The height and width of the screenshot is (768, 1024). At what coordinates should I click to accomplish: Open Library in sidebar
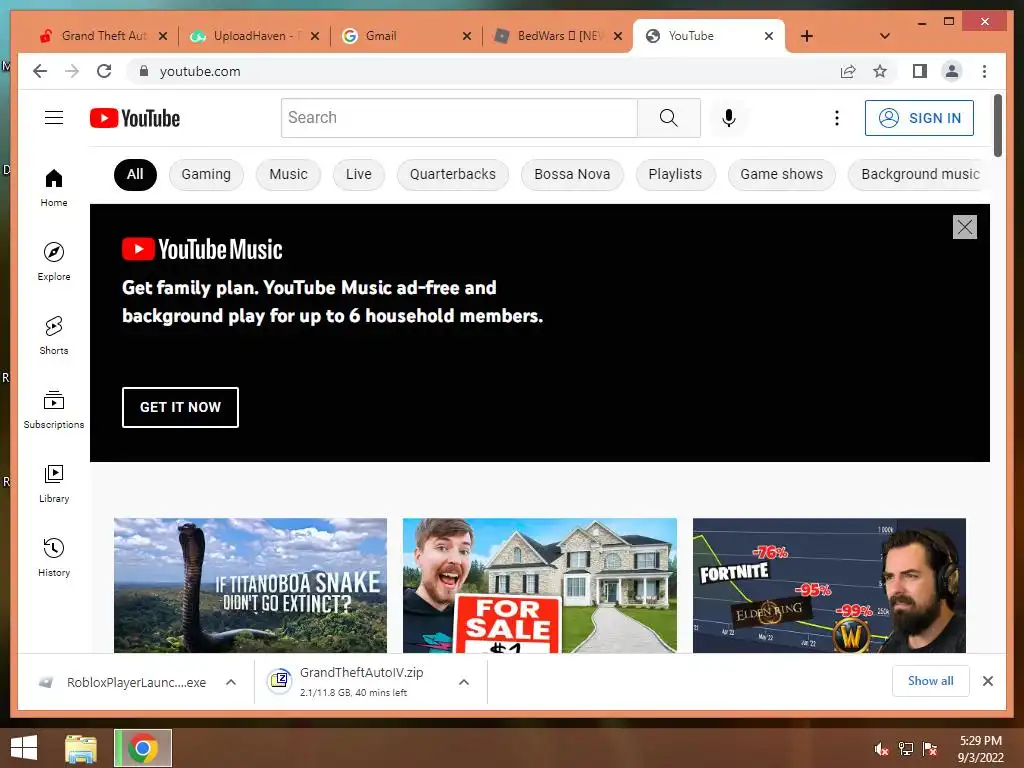point(54,483)
